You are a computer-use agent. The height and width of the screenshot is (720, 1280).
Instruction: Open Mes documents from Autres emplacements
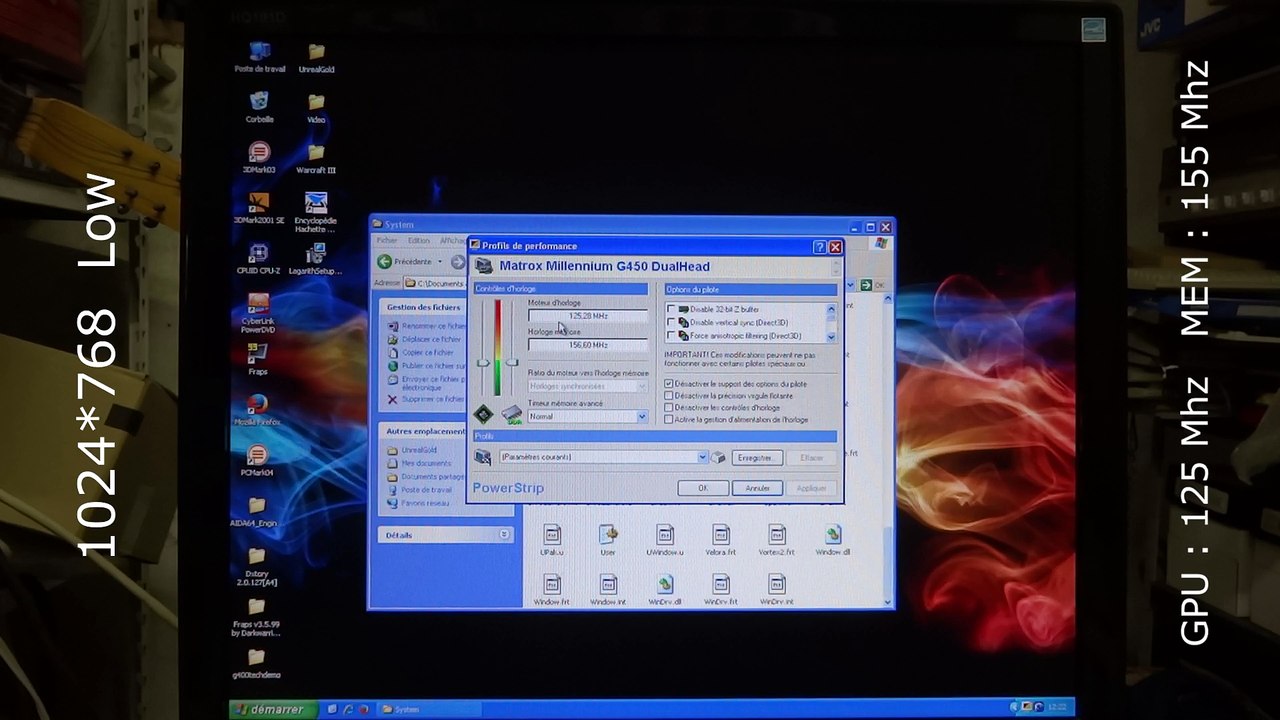[426, 463]
